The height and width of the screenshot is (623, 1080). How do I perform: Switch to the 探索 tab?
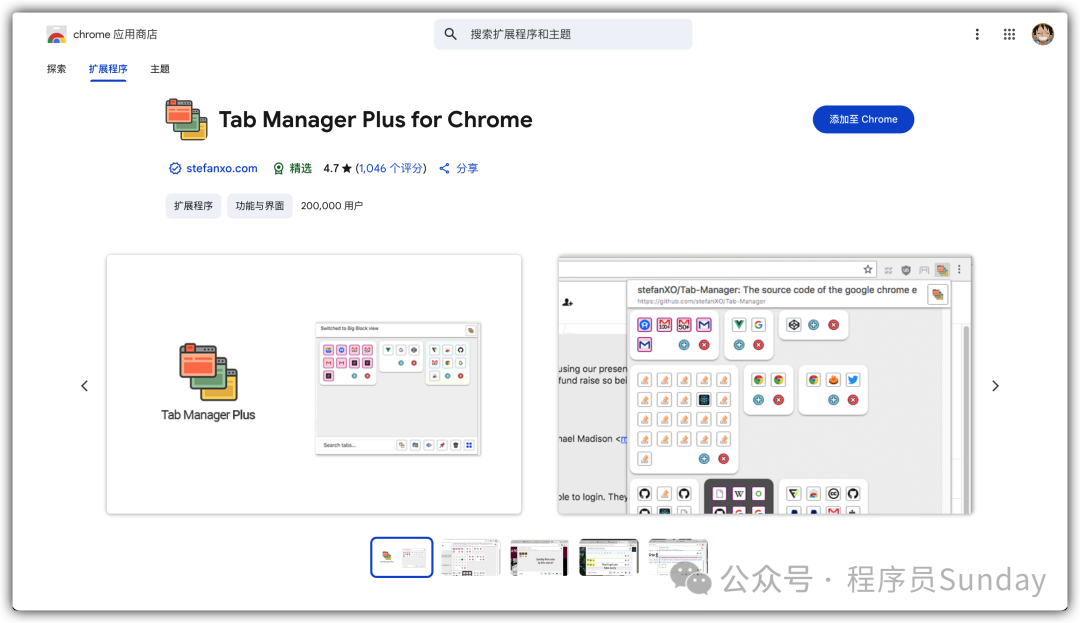[x=56, y=69]
